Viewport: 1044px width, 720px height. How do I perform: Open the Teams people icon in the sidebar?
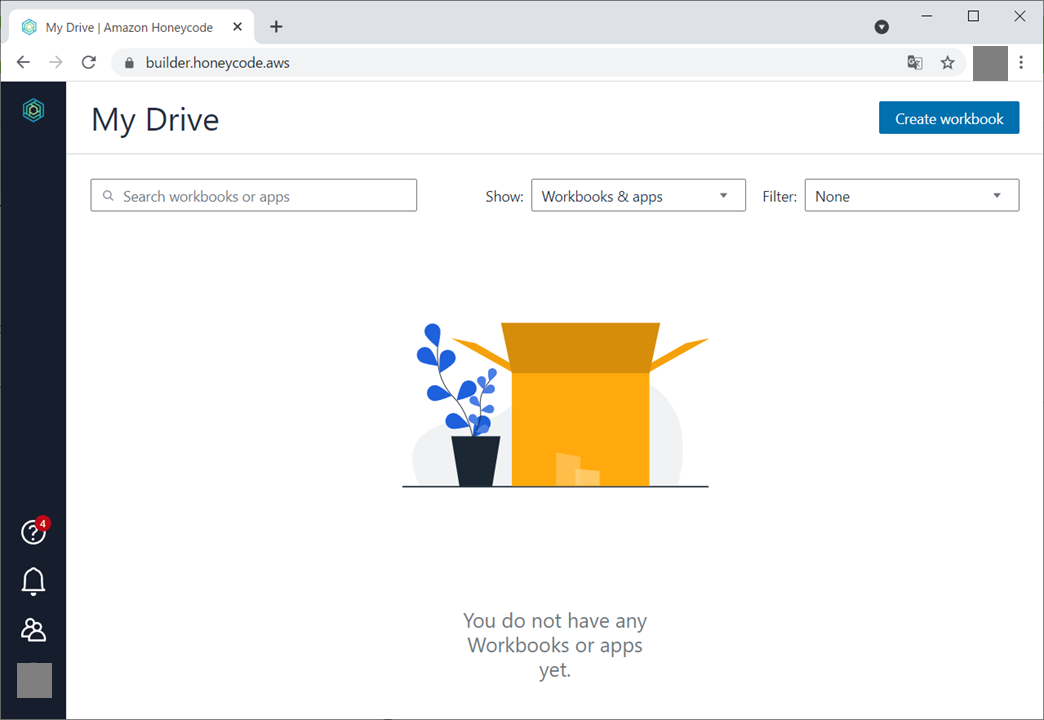pyautogui.click(x=33, y=629)
